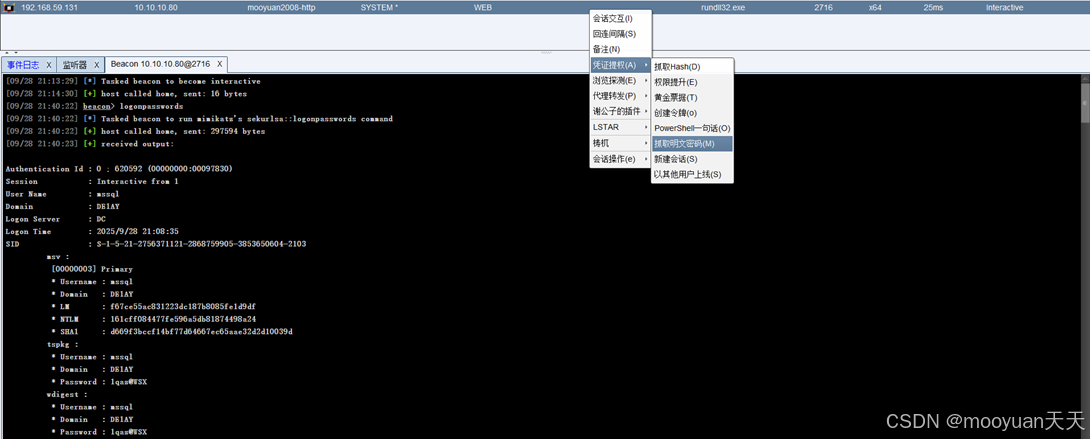
Task: Expand the 浏览探测(E) submenu
Action: pos(620,81)
